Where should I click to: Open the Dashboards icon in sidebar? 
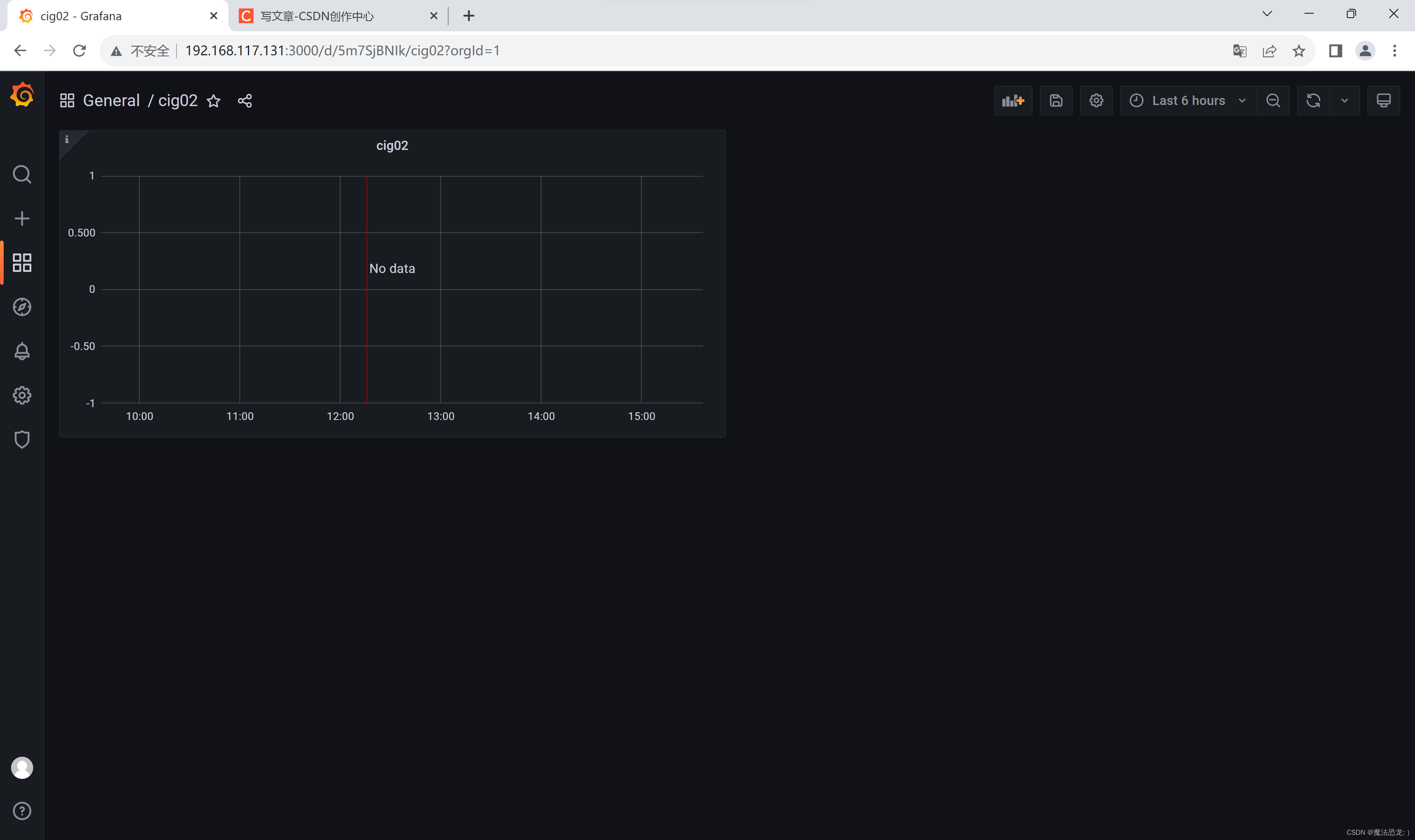(x=22, y=263)
